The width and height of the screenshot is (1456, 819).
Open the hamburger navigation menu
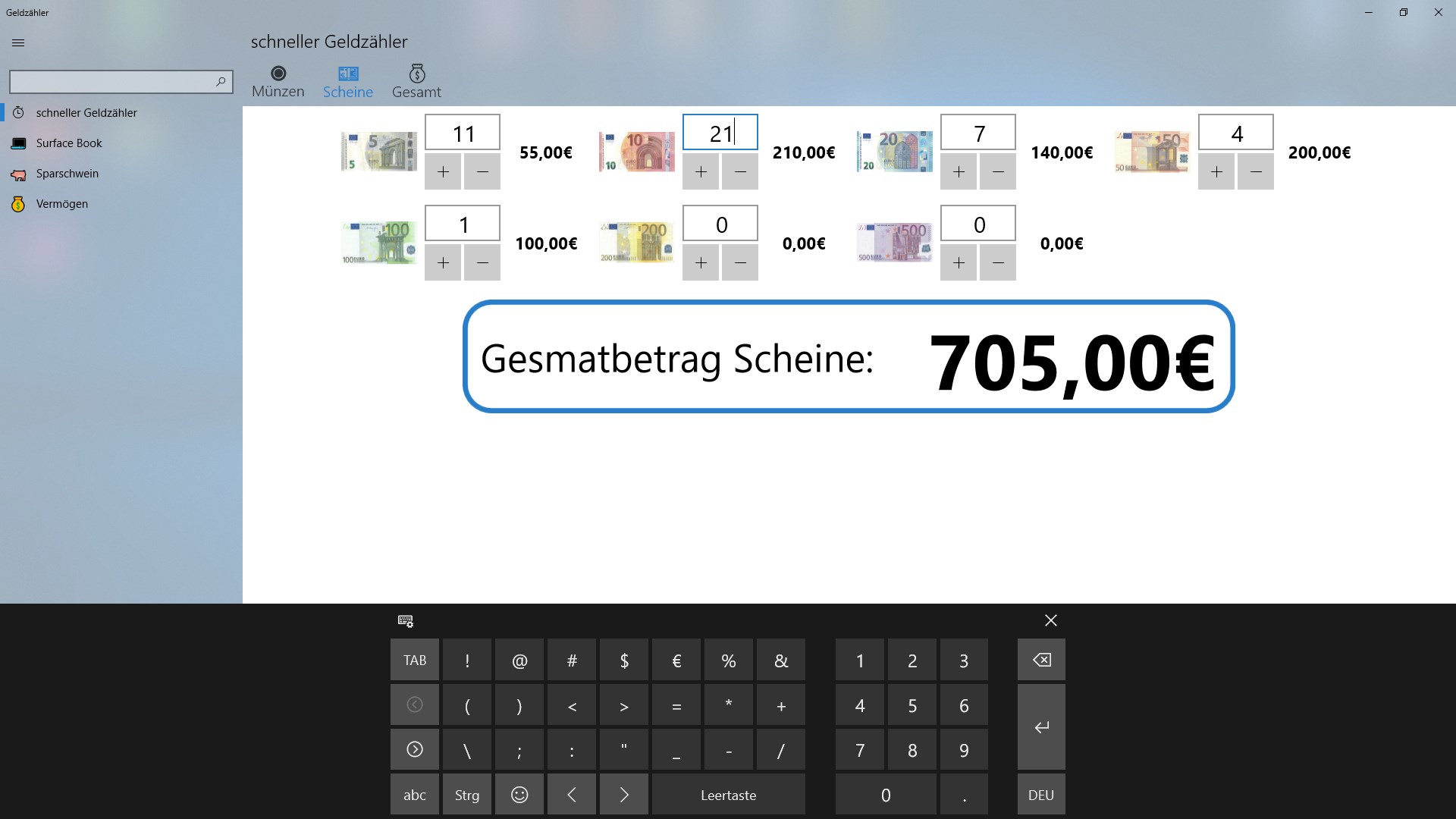click(18, 43)
